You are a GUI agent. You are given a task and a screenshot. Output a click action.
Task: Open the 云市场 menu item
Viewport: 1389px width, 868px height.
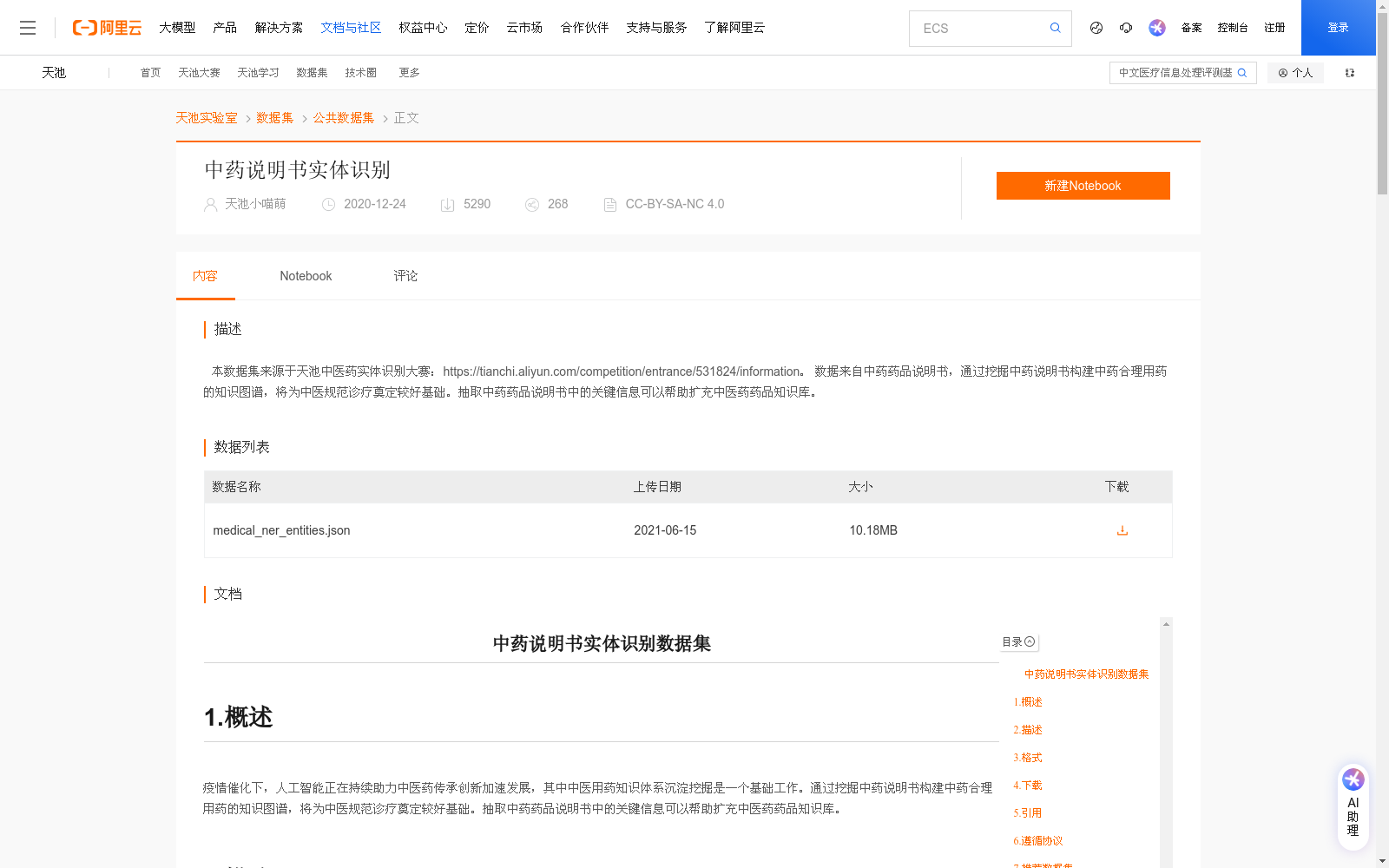tap(524, 28)
